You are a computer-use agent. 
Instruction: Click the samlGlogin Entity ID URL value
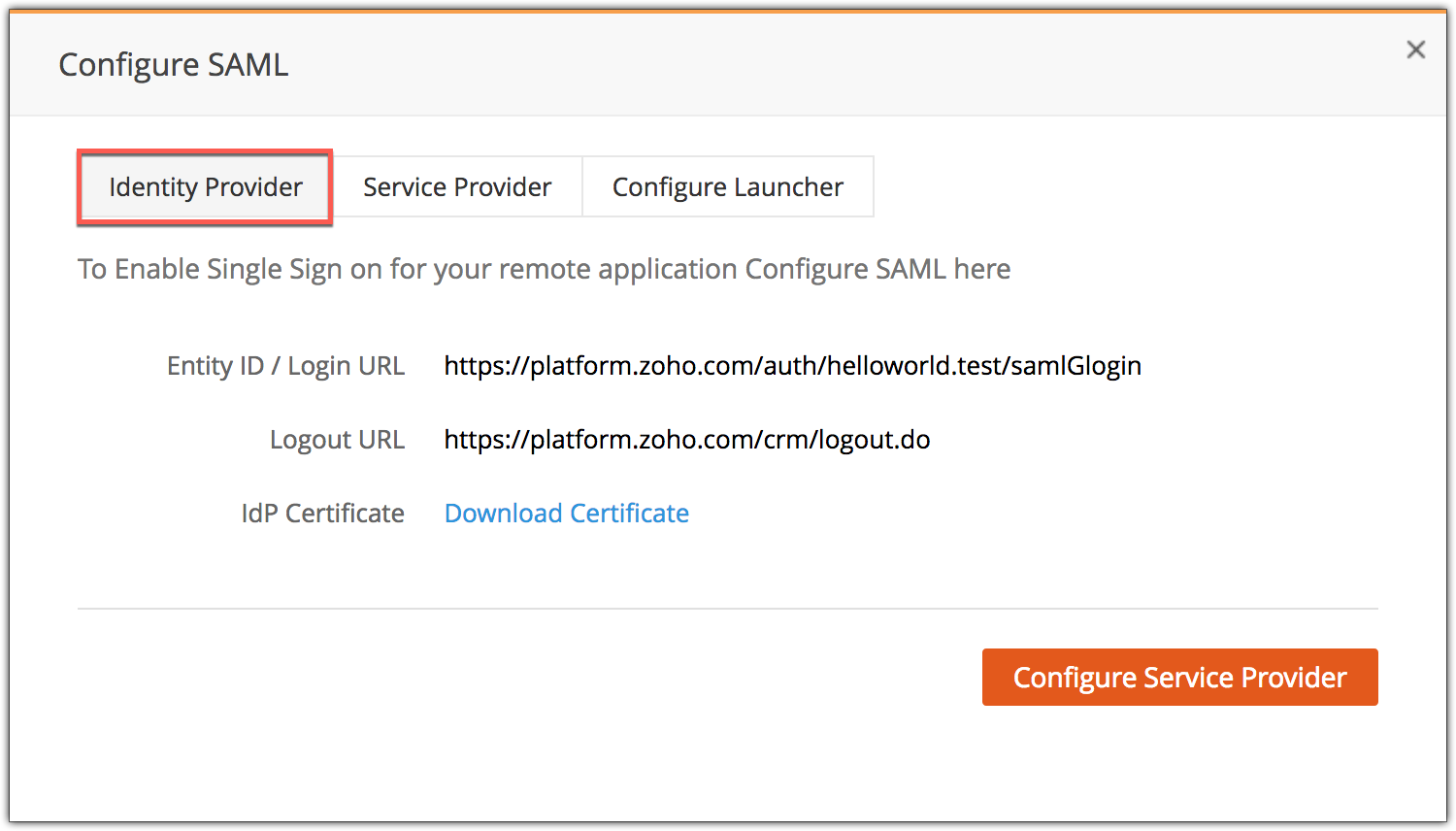tap(792, 366)
